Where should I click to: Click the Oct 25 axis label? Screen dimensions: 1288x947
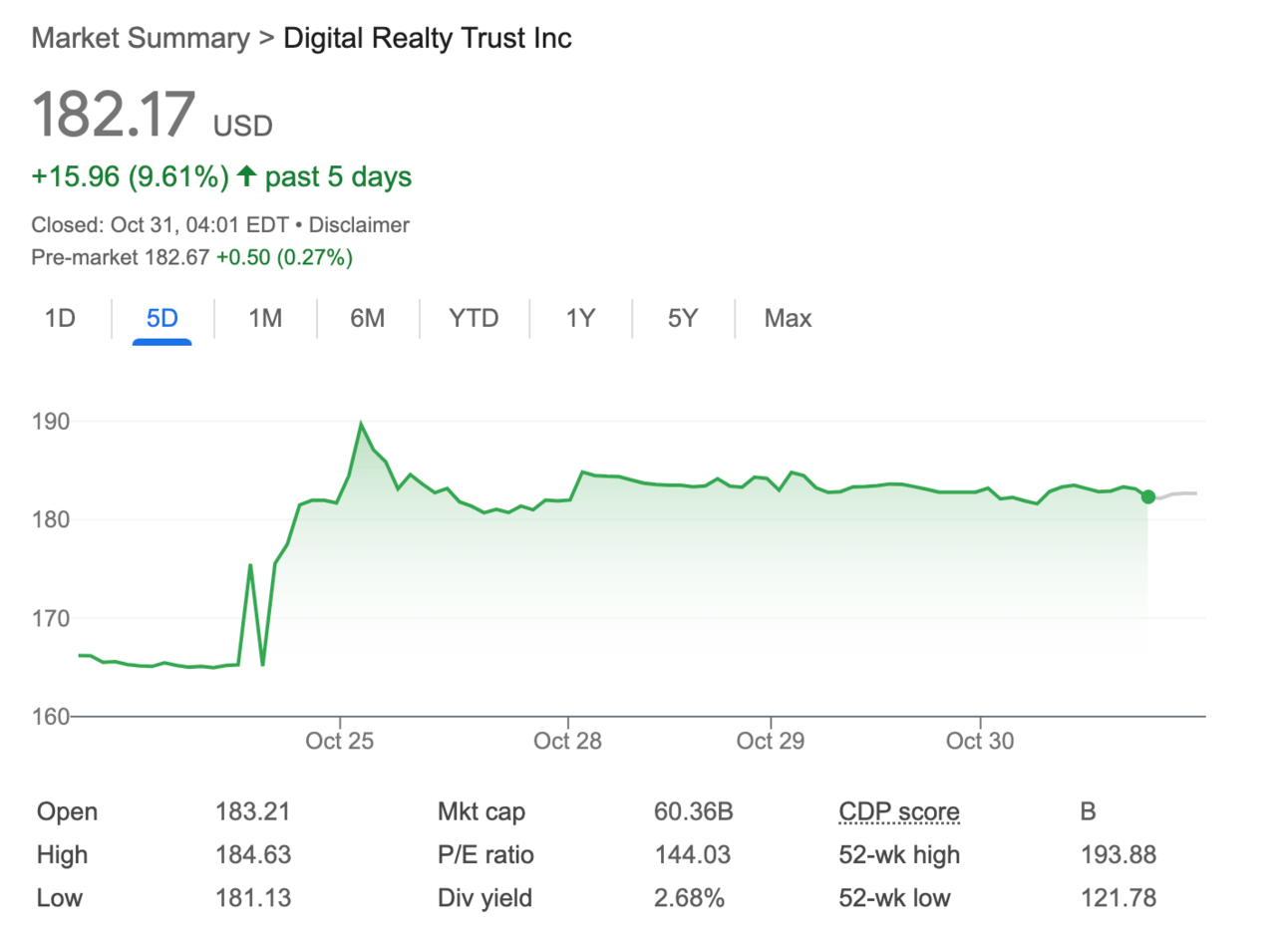[x=340, y=741]
